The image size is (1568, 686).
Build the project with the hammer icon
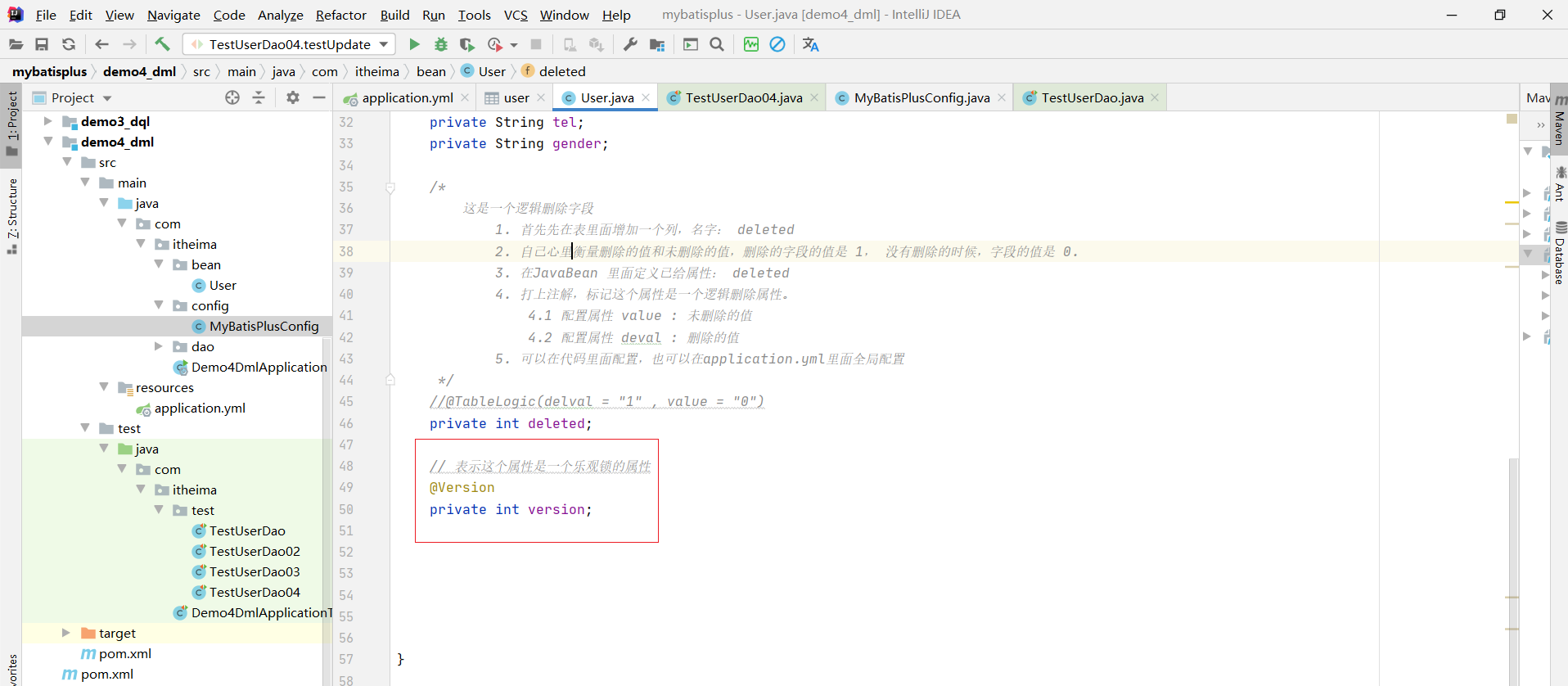162,44
